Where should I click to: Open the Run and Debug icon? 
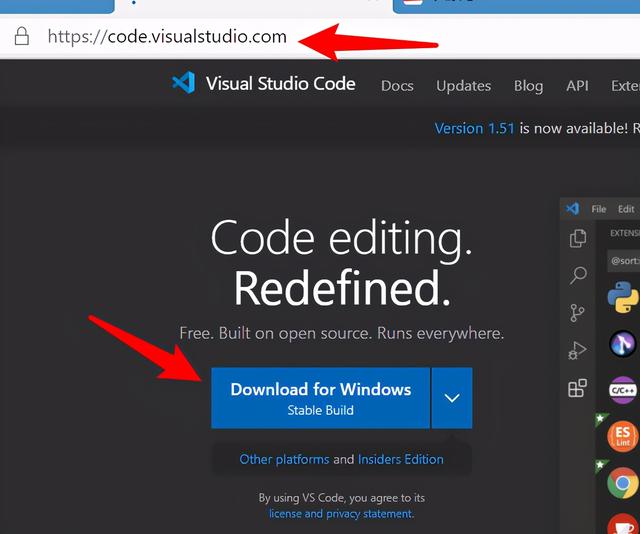click(x=577, y=350)
